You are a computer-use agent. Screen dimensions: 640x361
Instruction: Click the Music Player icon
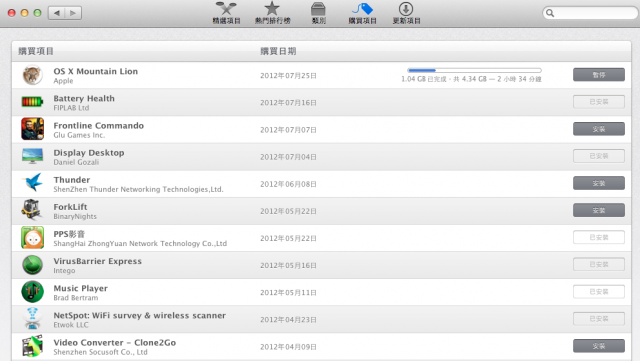[32, 292]
